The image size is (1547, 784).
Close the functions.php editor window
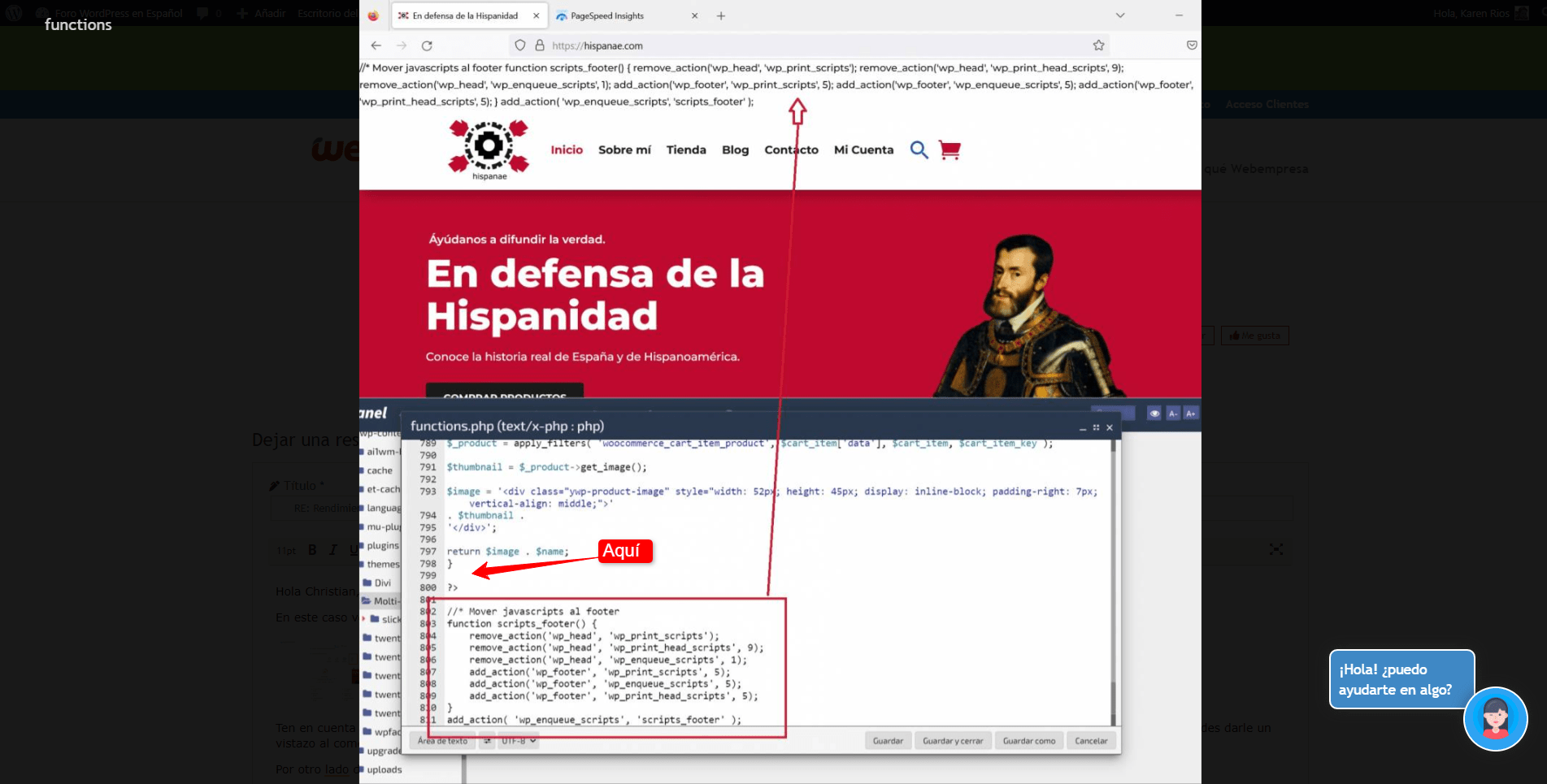1110,427
